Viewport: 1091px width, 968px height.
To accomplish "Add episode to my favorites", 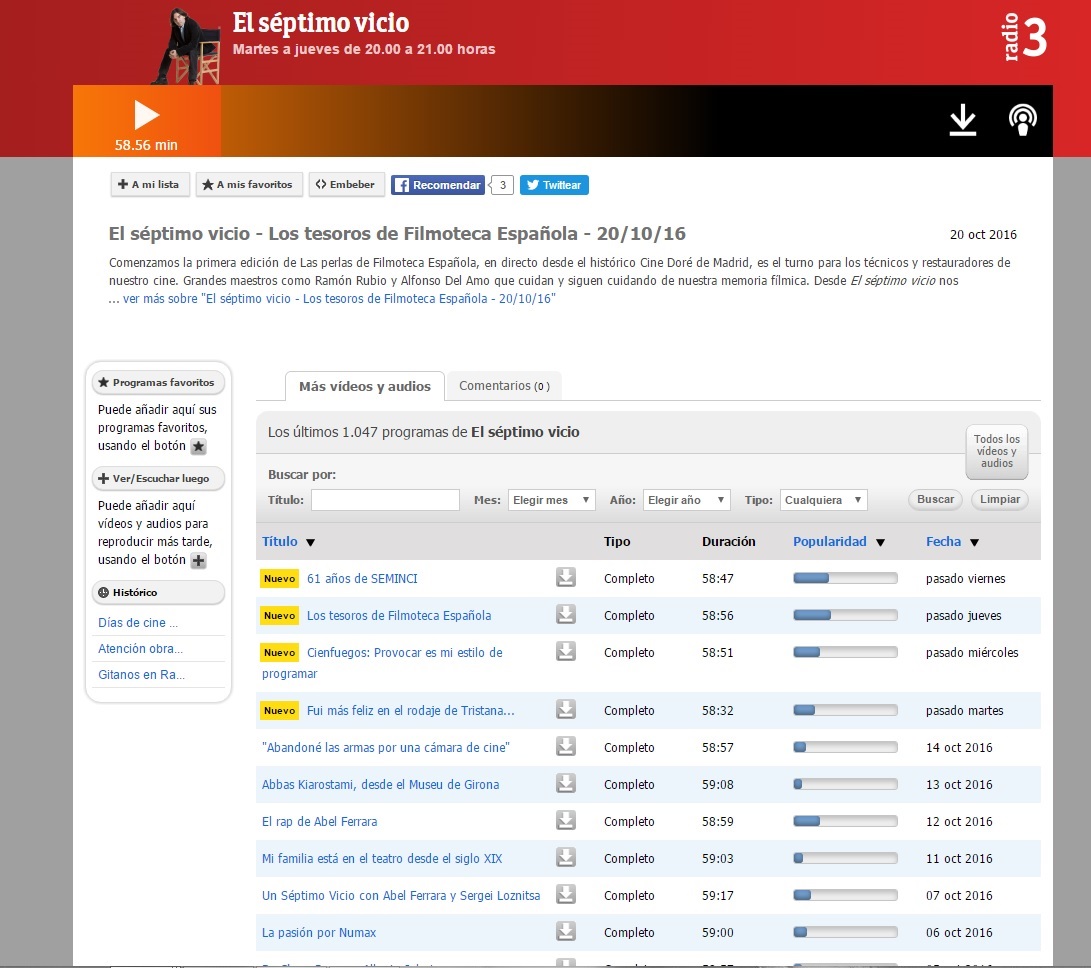I will coord(249,184).
